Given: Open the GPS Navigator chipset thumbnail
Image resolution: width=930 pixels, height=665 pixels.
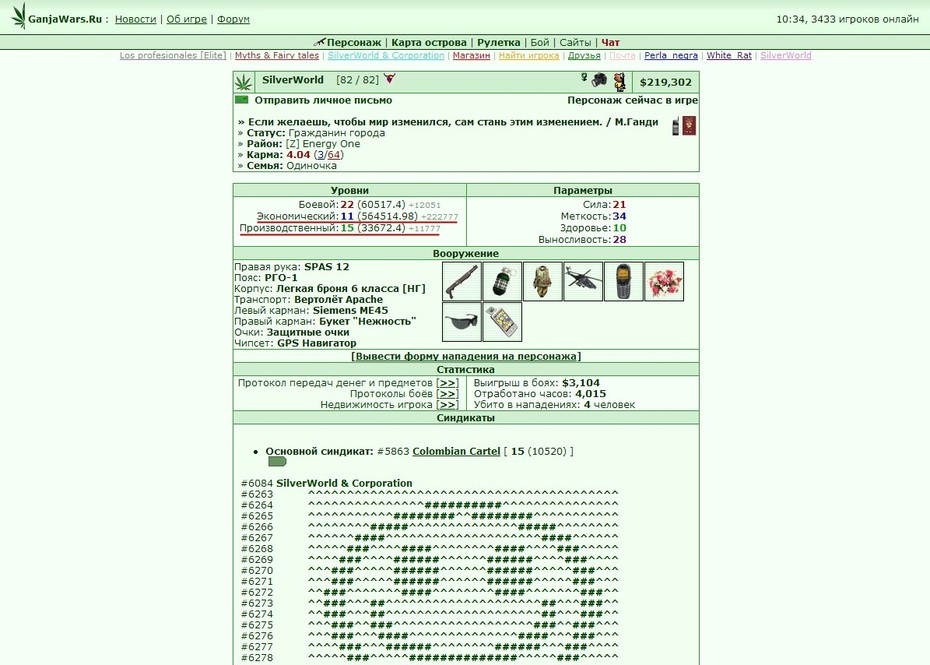Looking at the screenshot, I should coord(502,322).
